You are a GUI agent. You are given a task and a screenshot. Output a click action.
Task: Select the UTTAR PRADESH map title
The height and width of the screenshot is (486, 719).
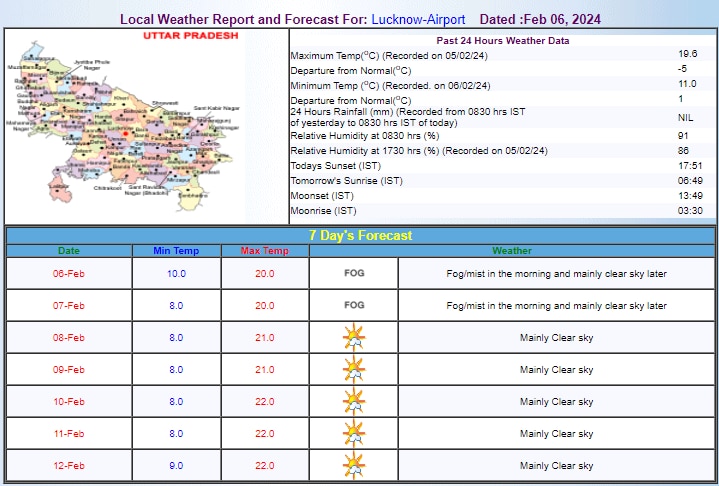(x=191, y=36)
